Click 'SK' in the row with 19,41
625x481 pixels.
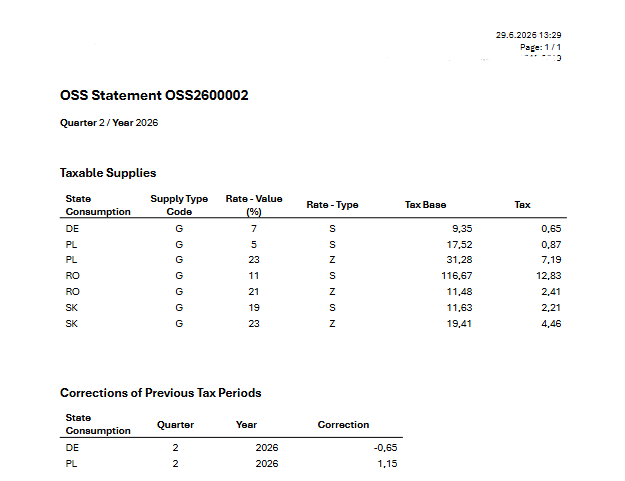(x=72, y=324)
